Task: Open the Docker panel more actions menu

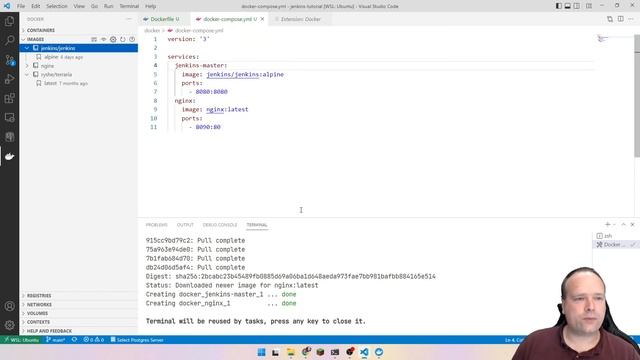Action: click(129, 19)
